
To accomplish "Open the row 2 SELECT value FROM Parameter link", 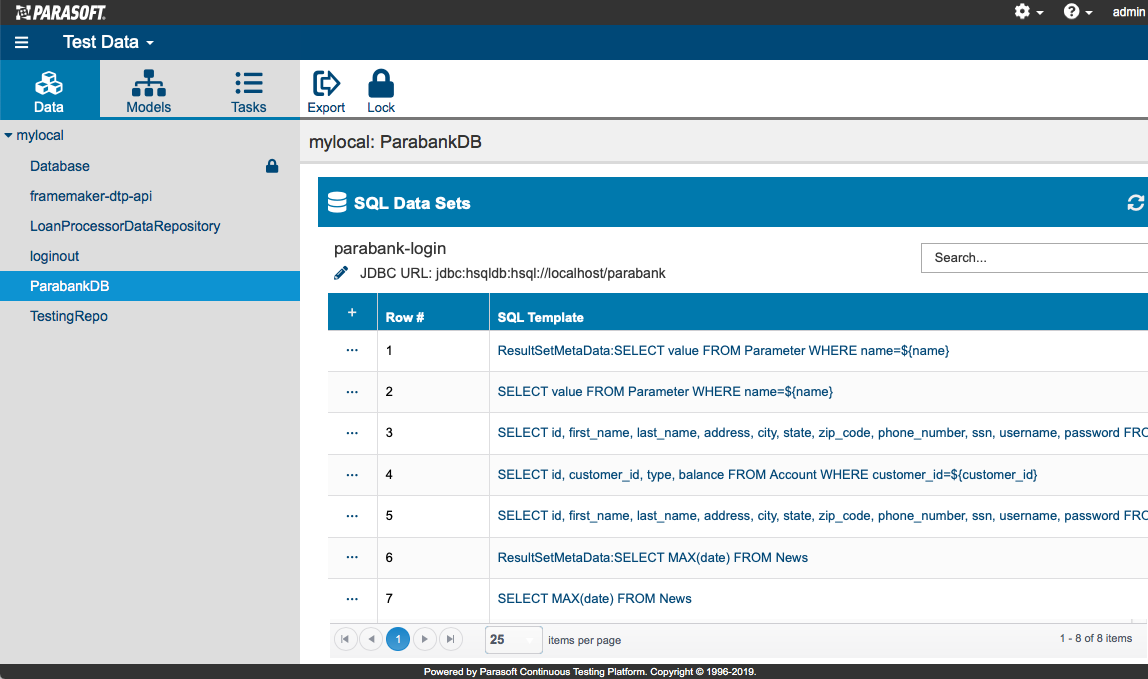I will click(666, 392).
